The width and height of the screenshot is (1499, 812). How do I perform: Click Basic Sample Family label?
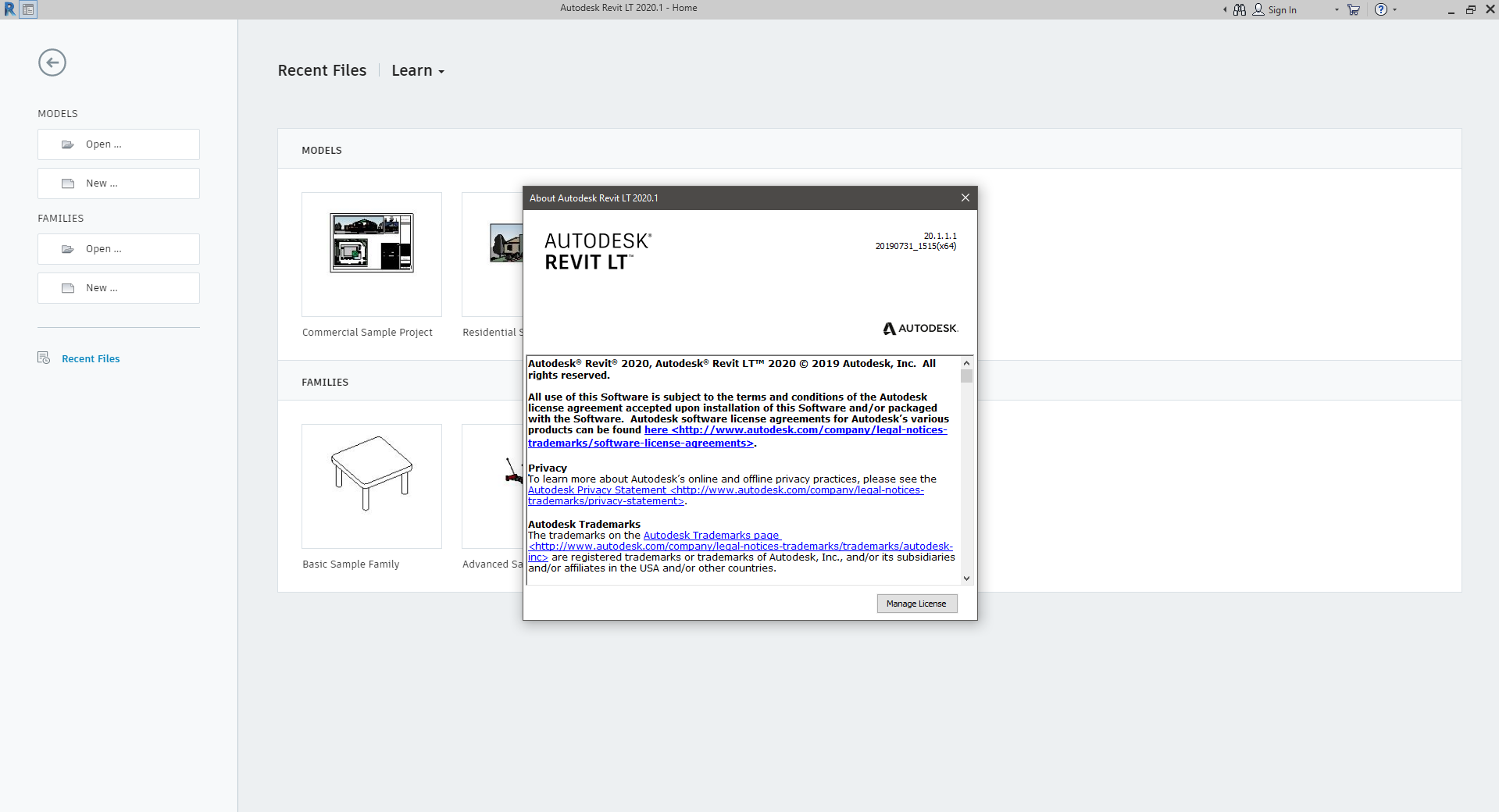(x=351, y=564)
